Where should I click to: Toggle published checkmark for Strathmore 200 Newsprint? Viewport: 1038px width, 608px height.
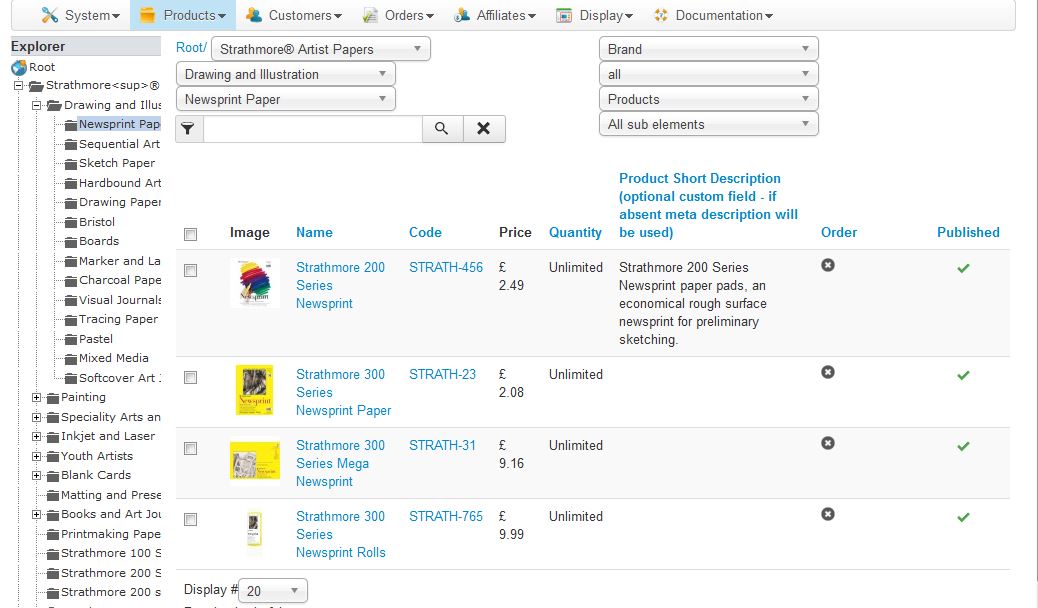[x=963, y=268]
